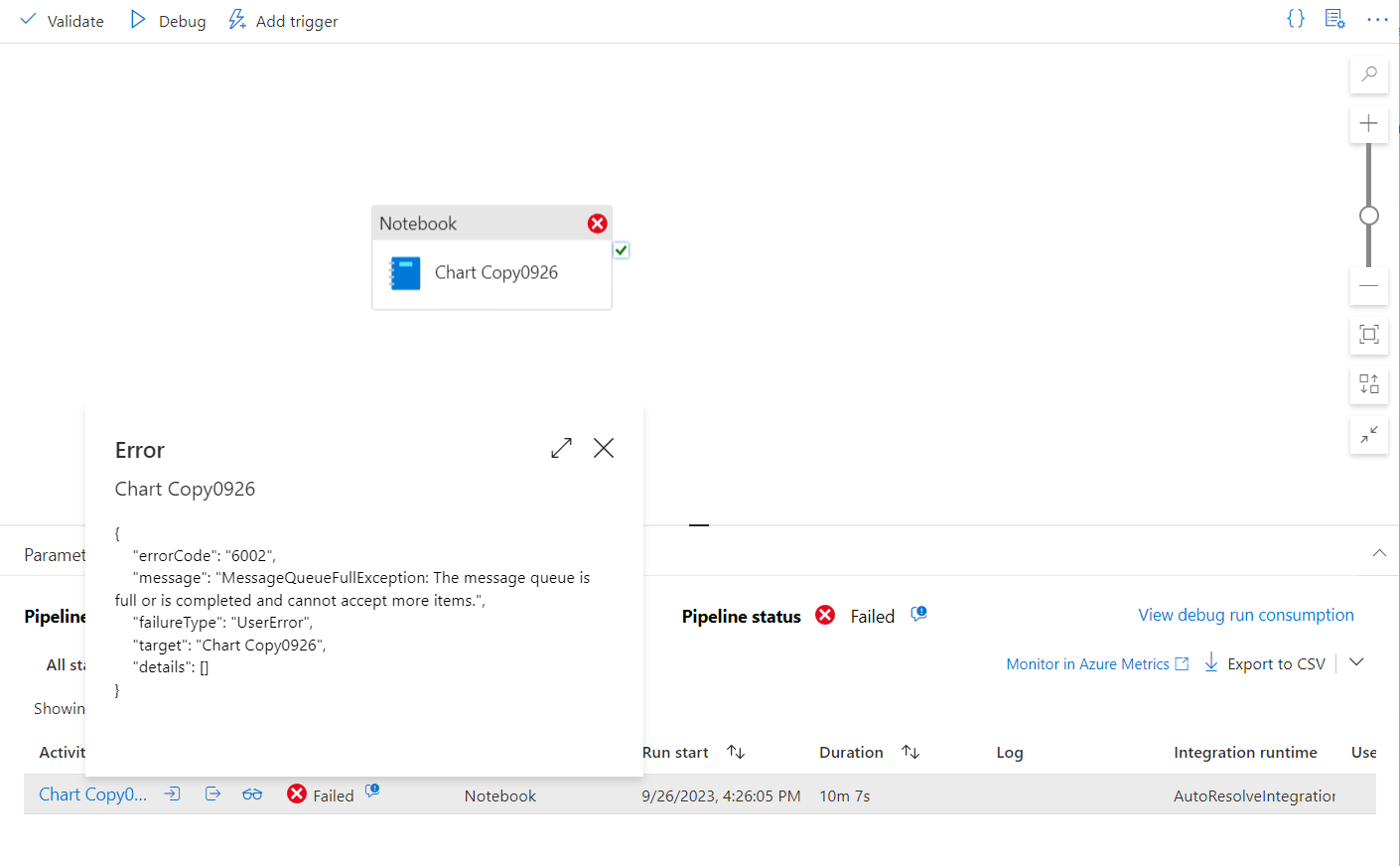
Task: Run pipeline in Debug mode
Action: [166, 20]
